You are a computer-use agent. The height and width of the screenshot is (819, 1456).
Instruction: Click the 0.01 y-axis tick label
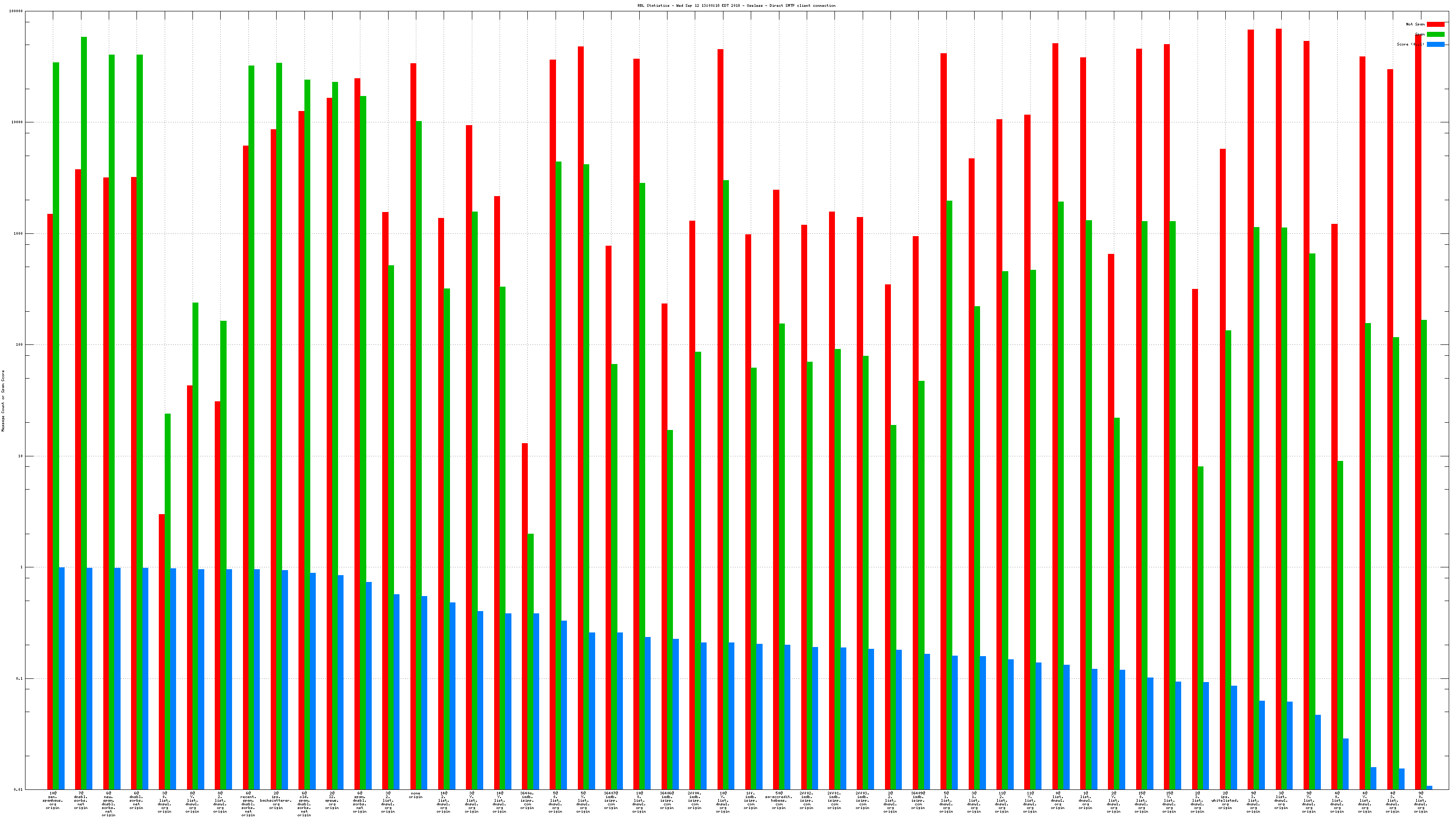tap(19, 789)
